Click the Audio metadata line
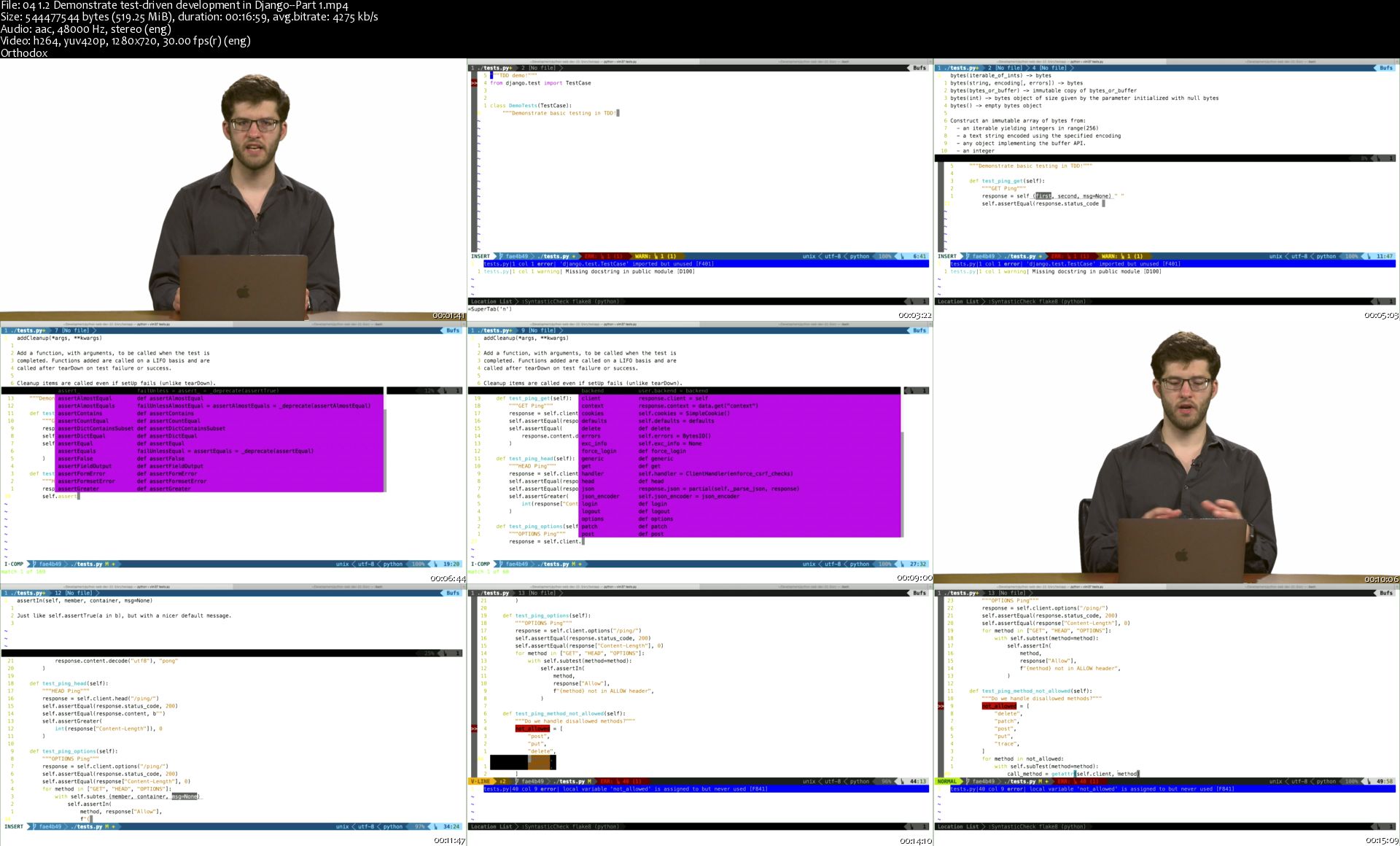This screenshot has width=1400, height=846. pos(85,29)
